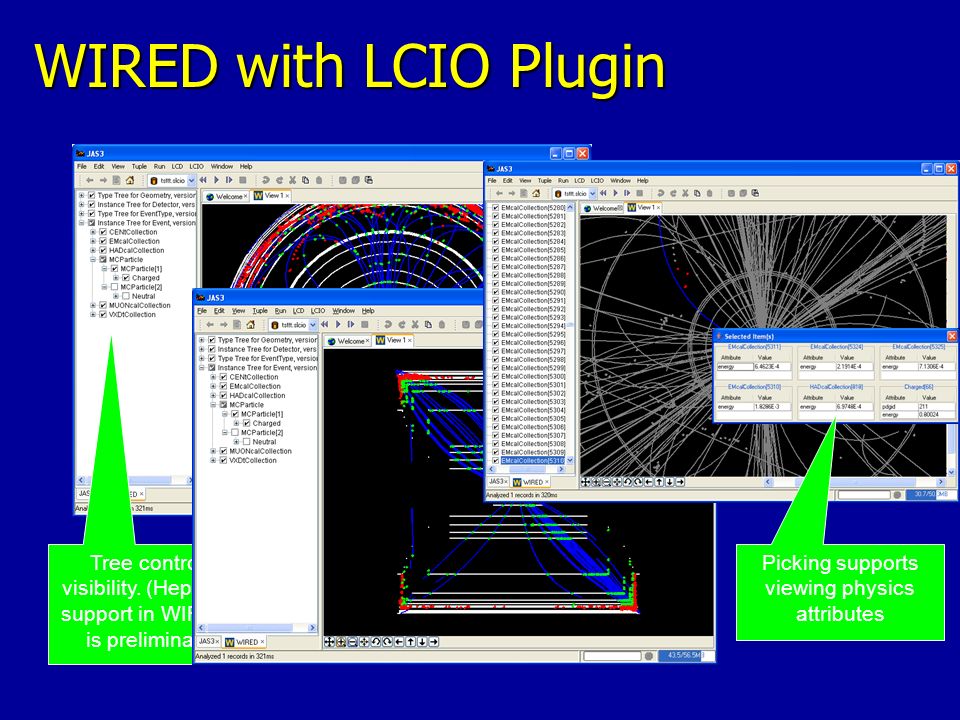
Task: Uncheck EMcalCollection[5300] in right window list
Action: click(x=496, y=377)
